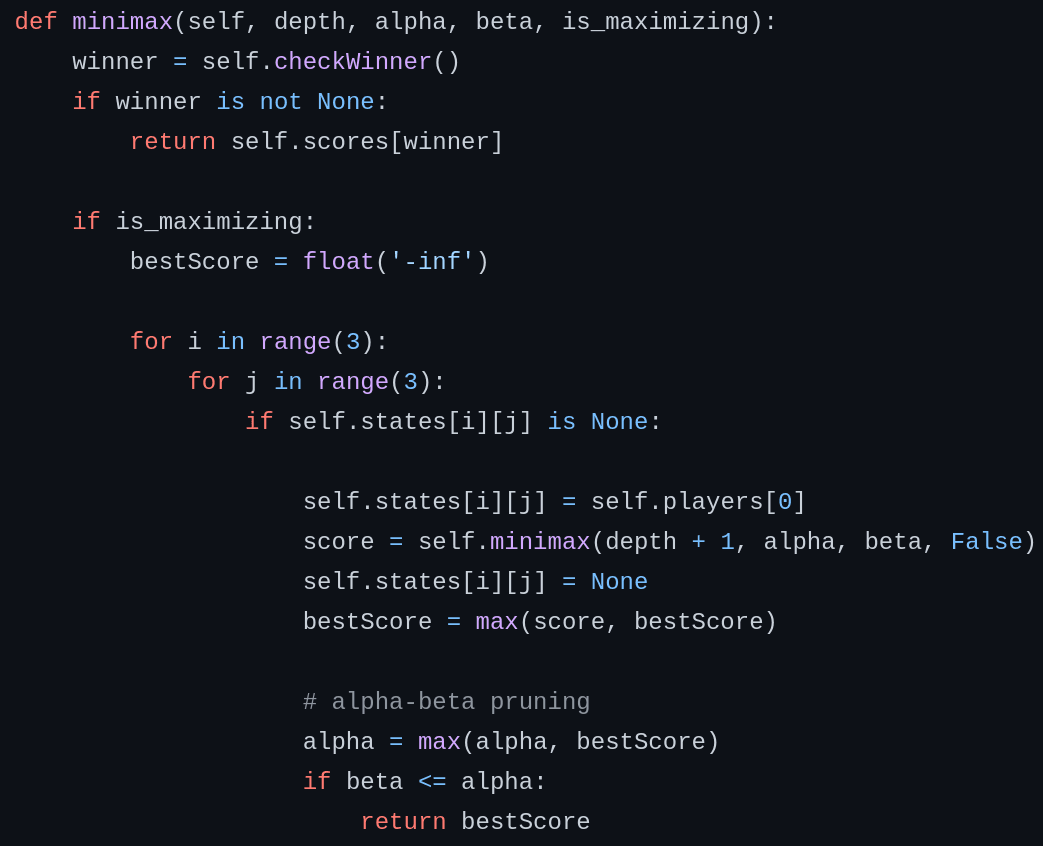This screenshot has height=846, width=1043.
Task: Click the final 'return bestScore' statement
Action: click(476, 821)
